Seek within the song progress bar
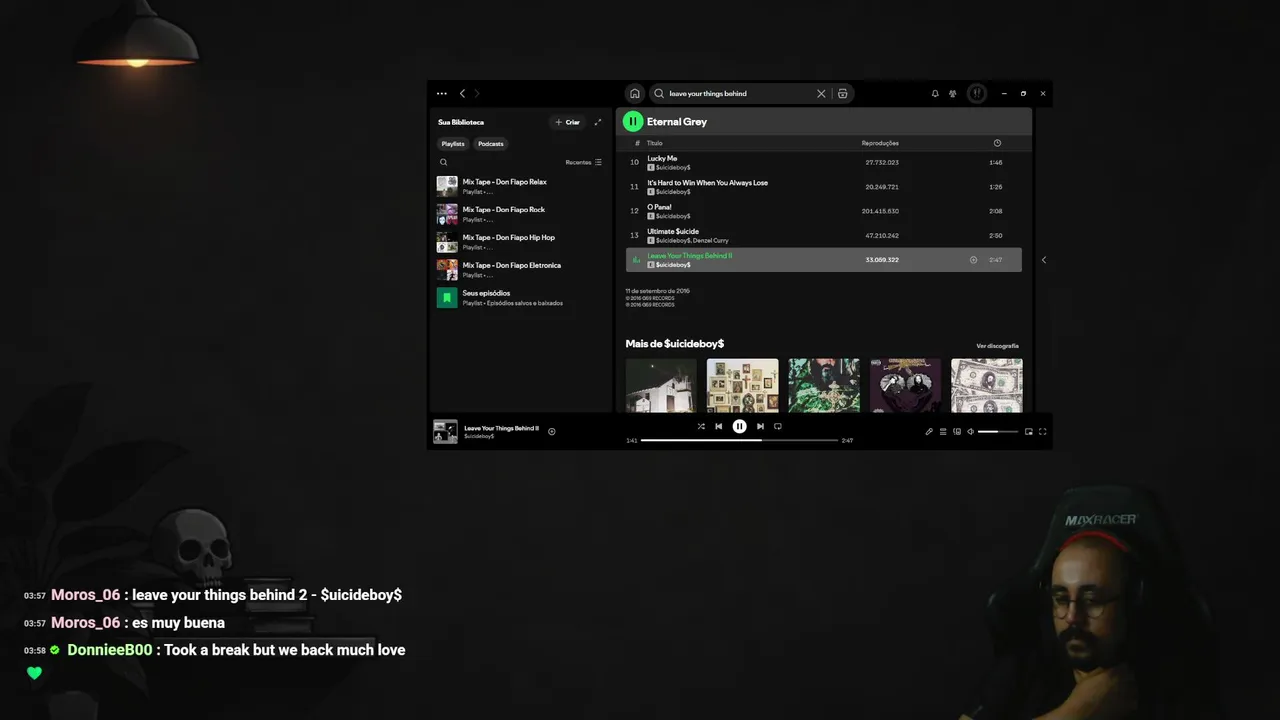The height and width of the screenshot is (720, 1280). (x=739, y=440)
